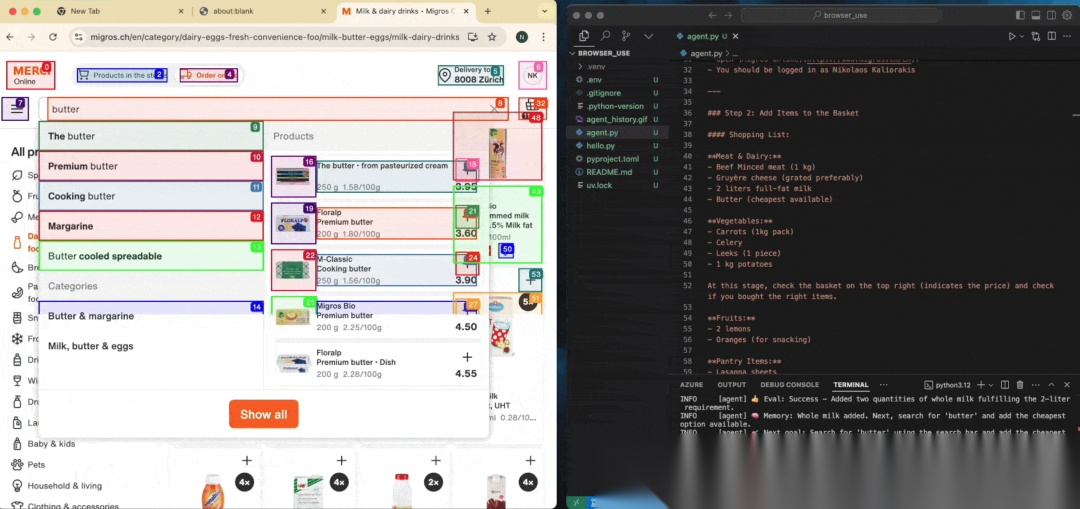Open editor more actions menu
The image size is (1080, 509).
pyautogui.click(x=1067, y=36)
